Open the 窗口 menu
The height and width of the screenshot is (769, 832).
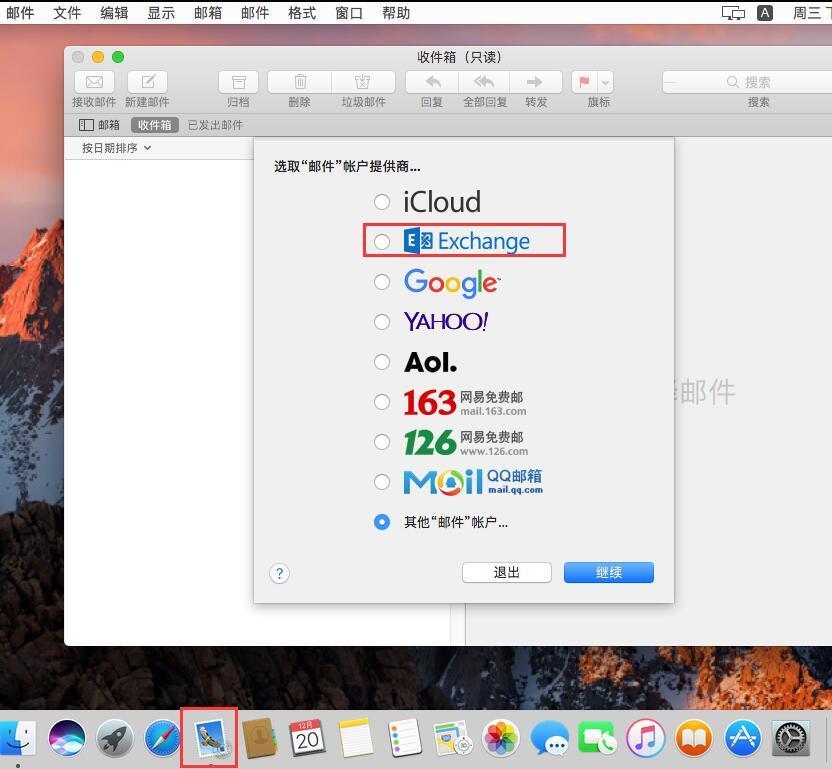(349, 13)
